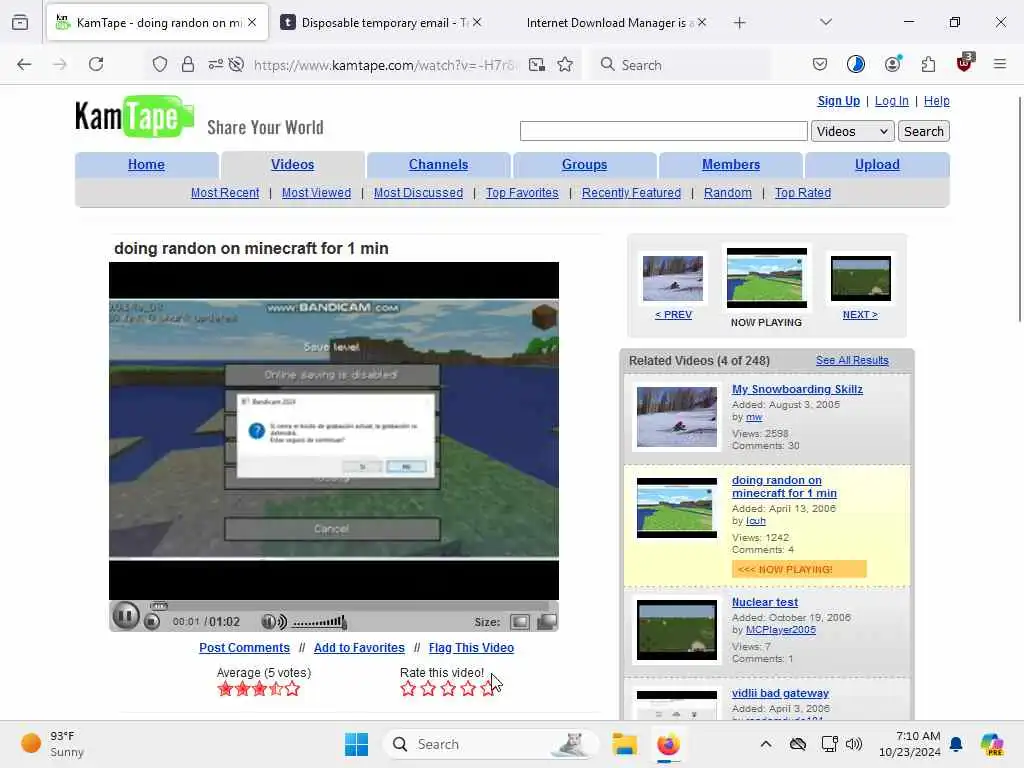
Task: Go to next video via NEXT link
Action: tap(860, 314)
